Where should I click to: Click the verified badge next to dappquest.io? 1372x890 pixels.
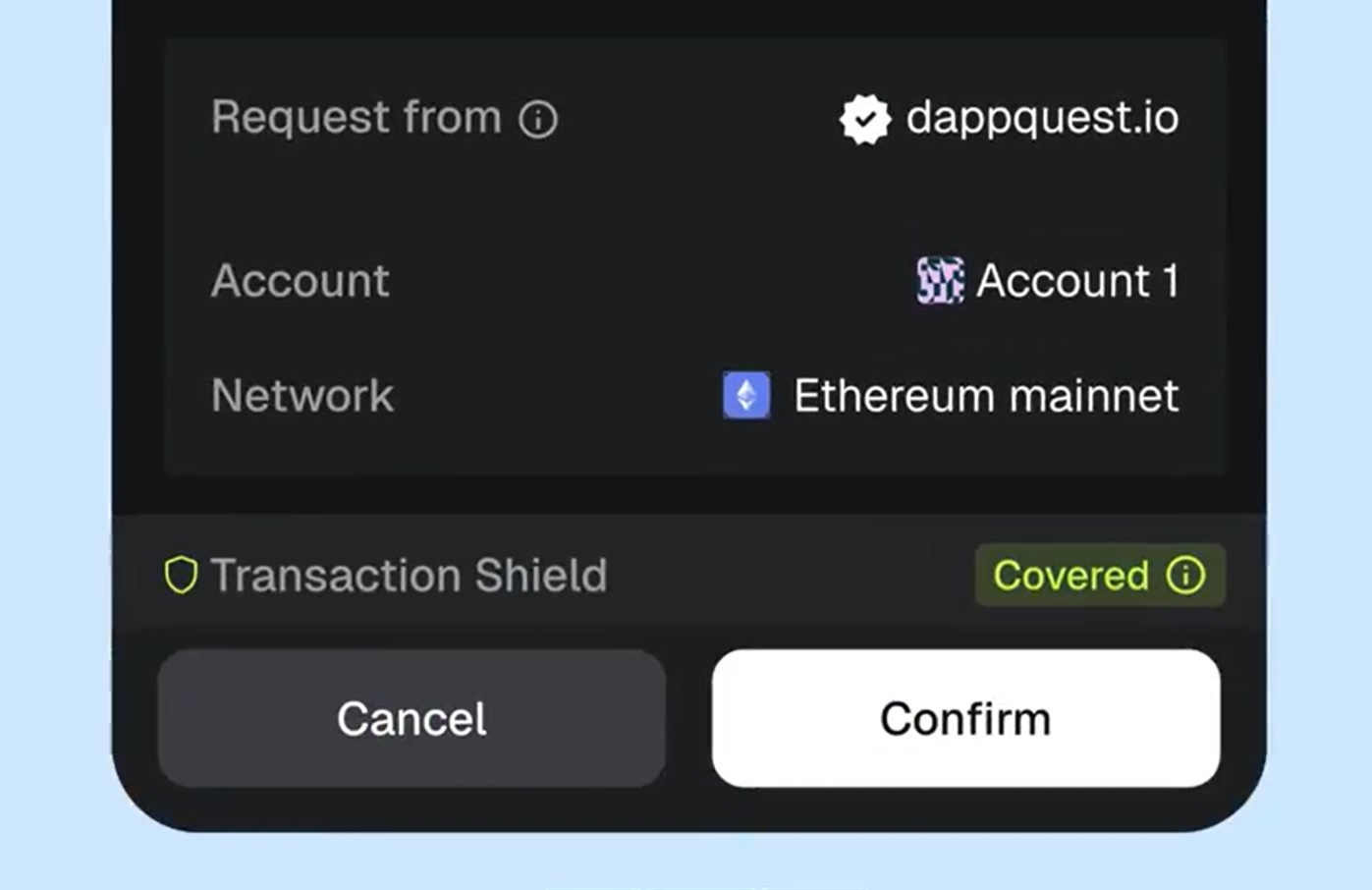click(863, 118)
